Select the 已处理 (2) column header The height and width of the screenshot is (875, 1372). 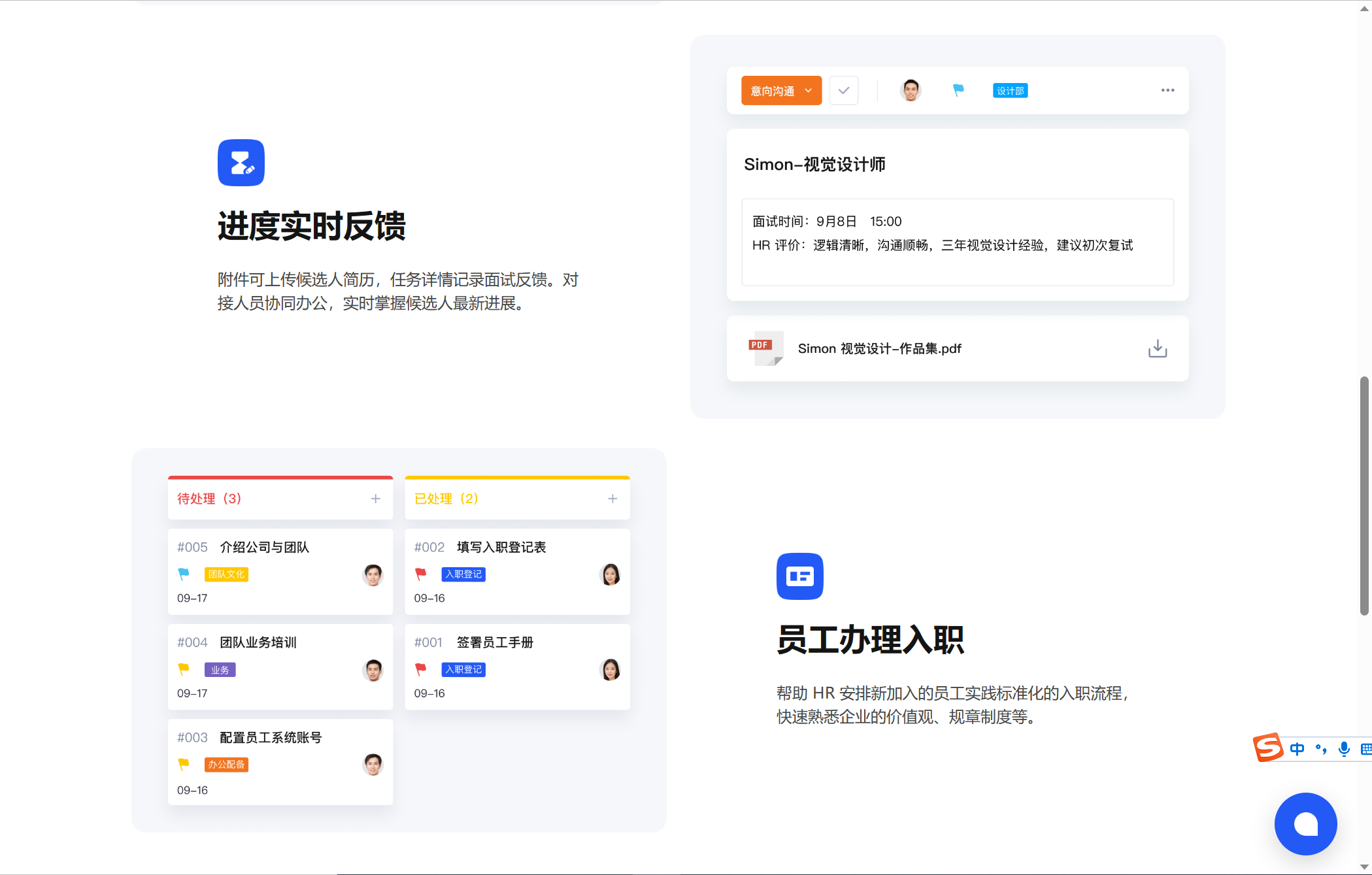click(x=446, y=499)
